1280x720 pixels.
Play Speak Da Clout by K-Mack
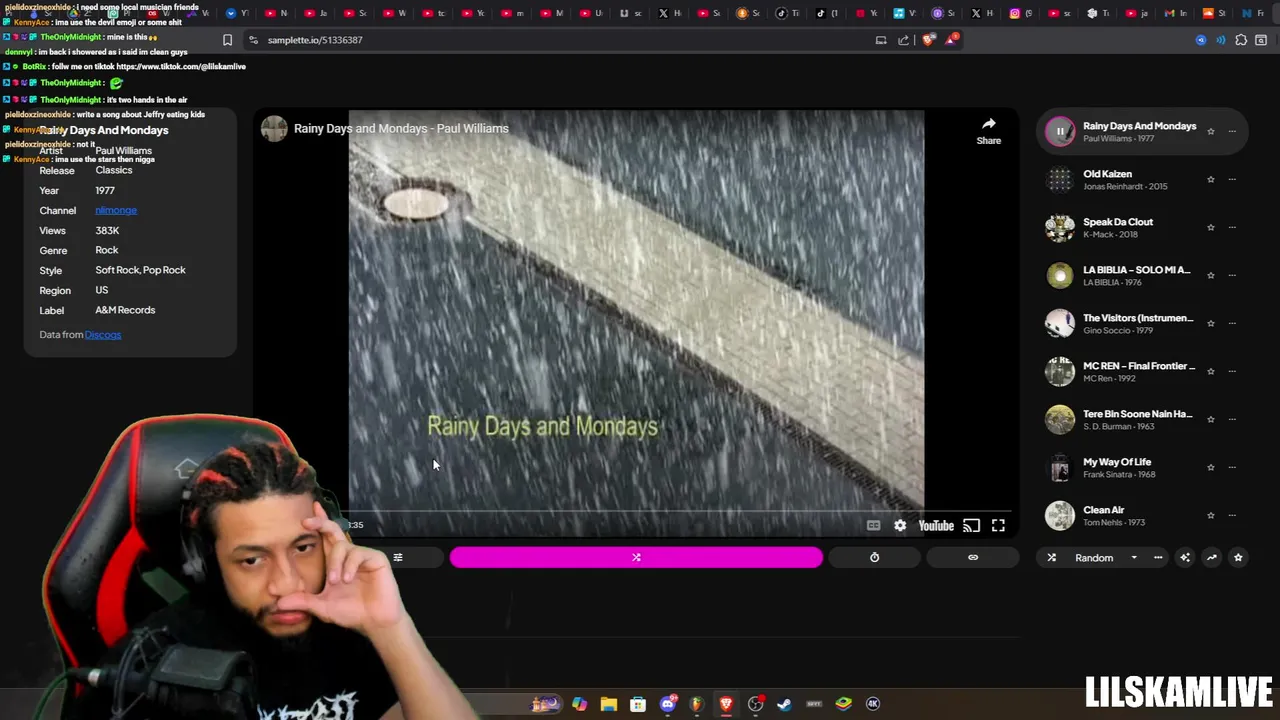(1060, 227)
